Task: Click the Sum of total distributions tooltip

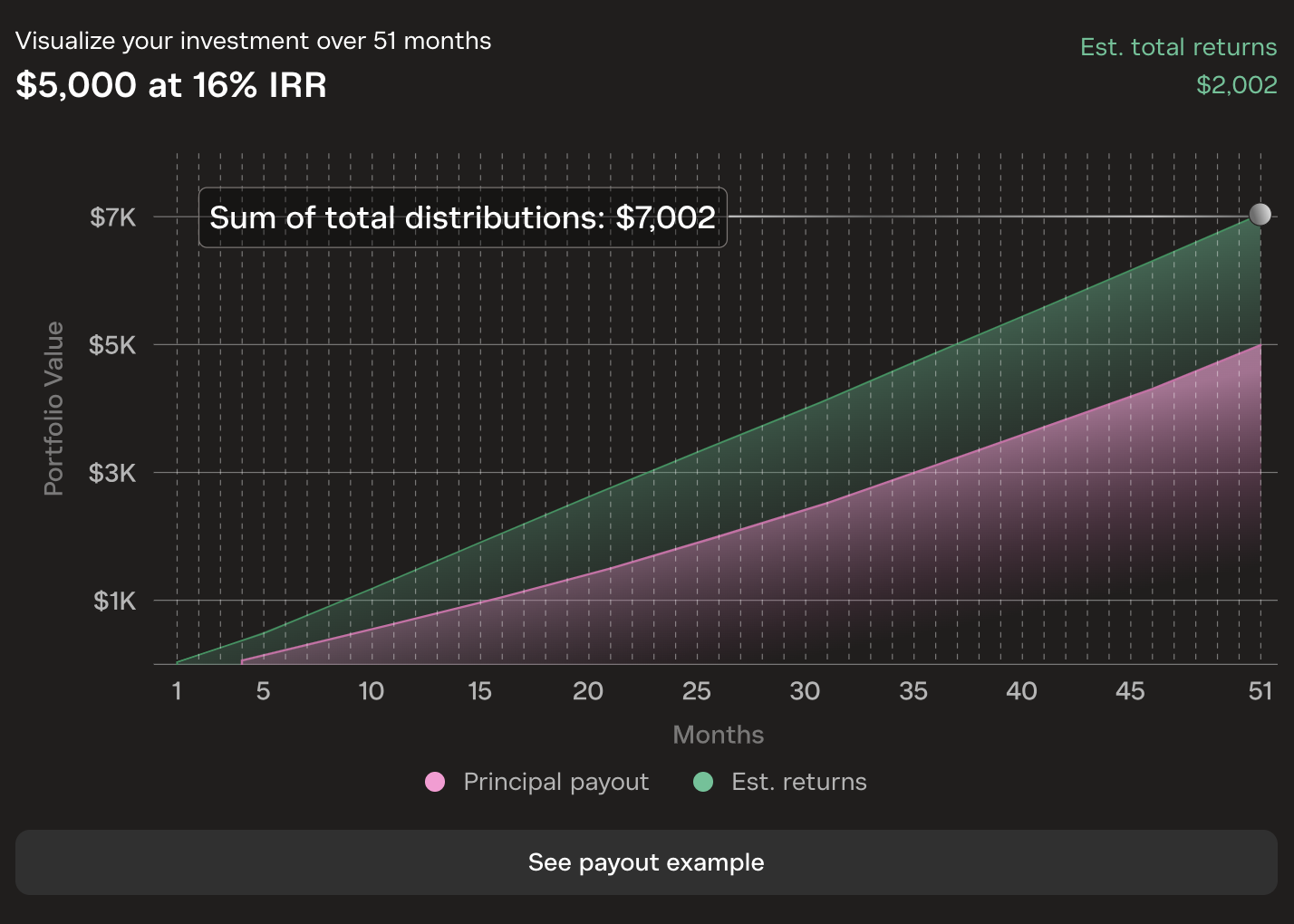Action: tap(463, 217)
